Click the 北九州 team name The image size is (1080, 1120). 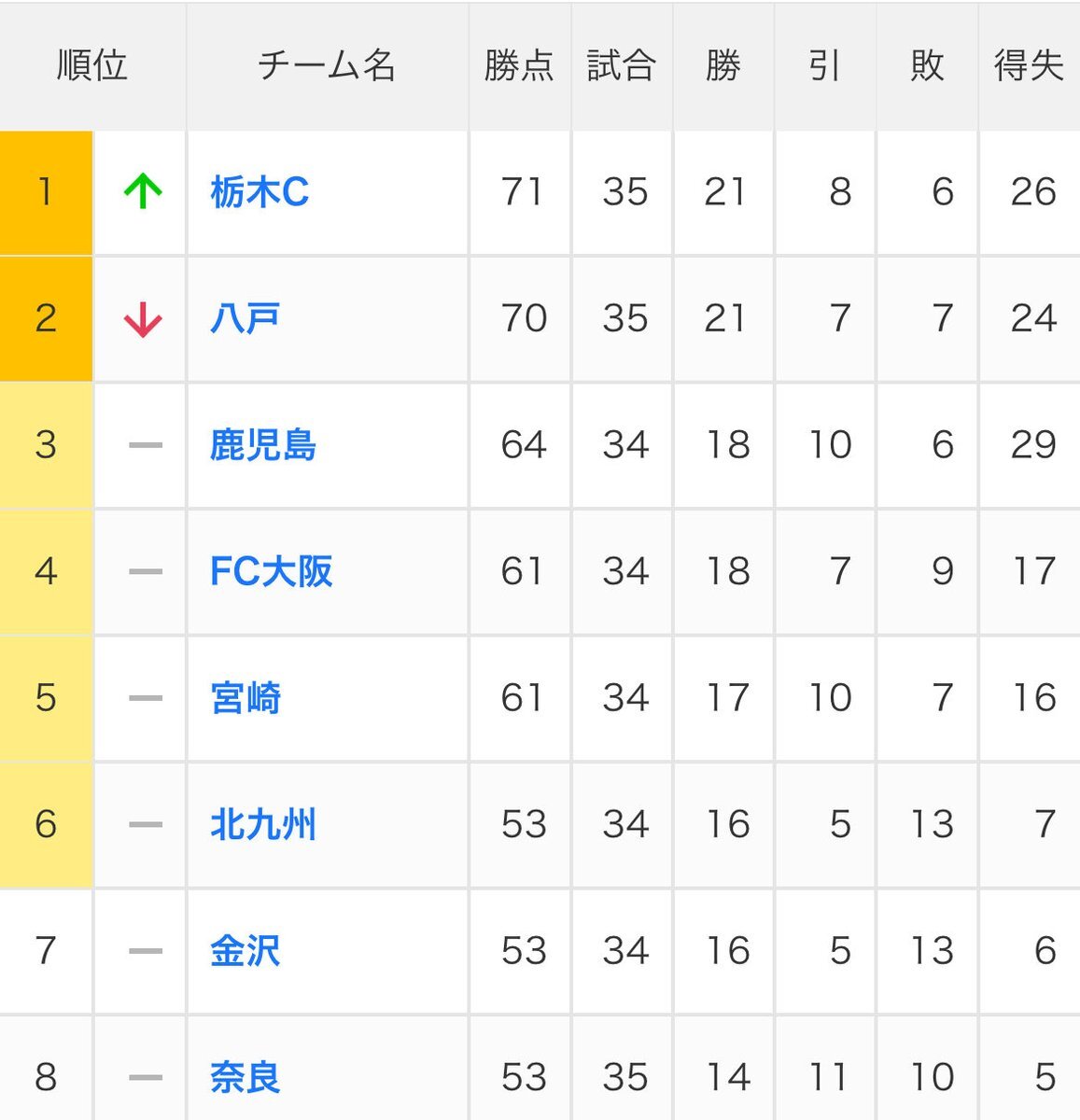(x=263, y=824)
